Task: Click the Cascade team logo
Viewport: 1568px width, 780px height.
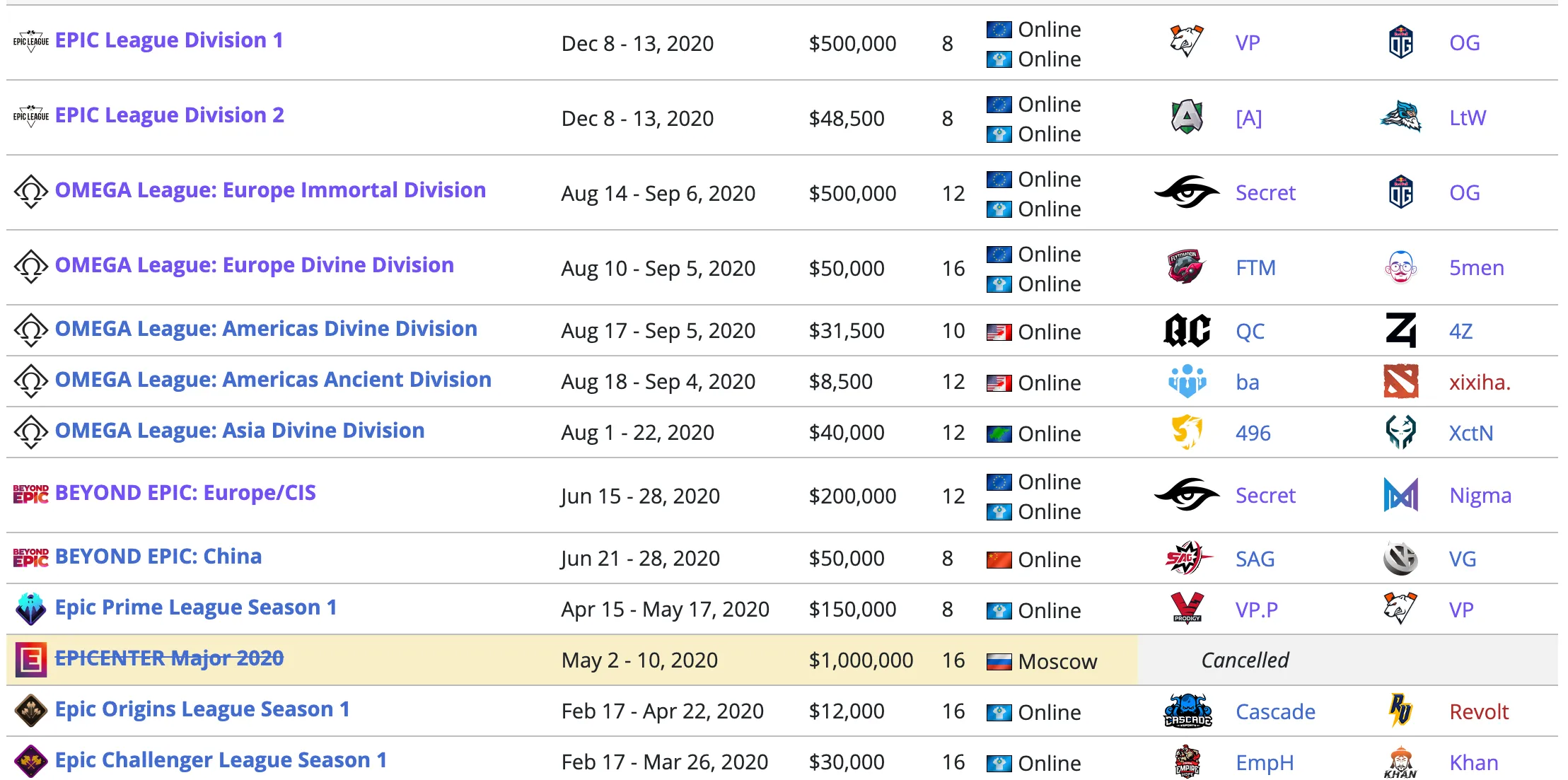Action: pos(1187,711)
